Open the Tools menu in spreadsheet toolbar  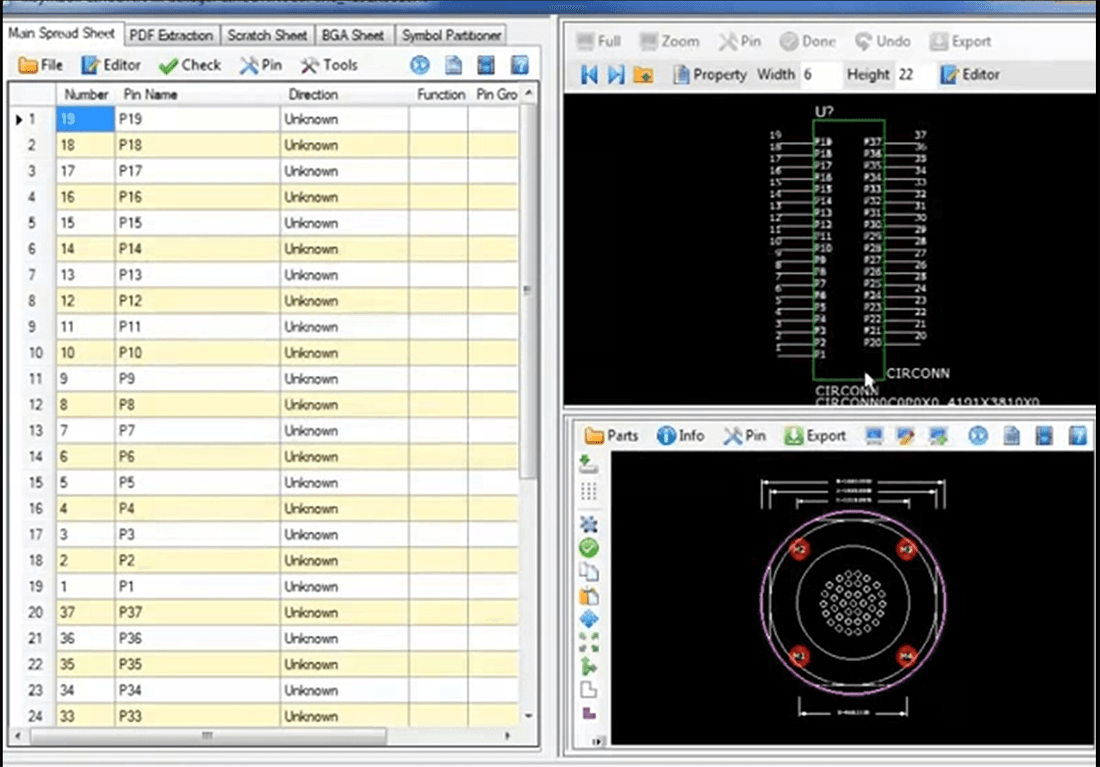click(329, 65)
